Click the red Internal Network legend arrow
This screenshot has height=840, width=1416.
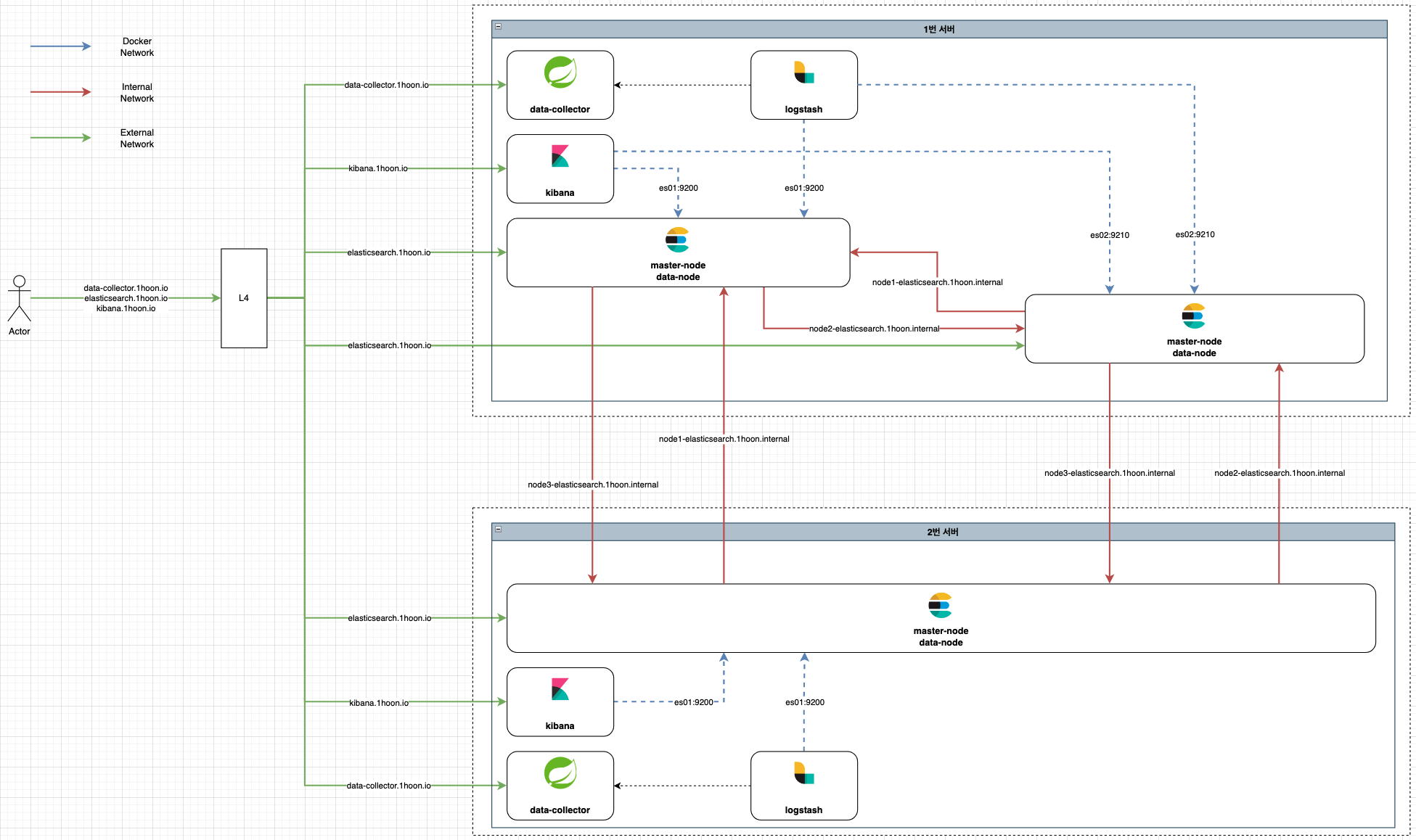[60, 92]
